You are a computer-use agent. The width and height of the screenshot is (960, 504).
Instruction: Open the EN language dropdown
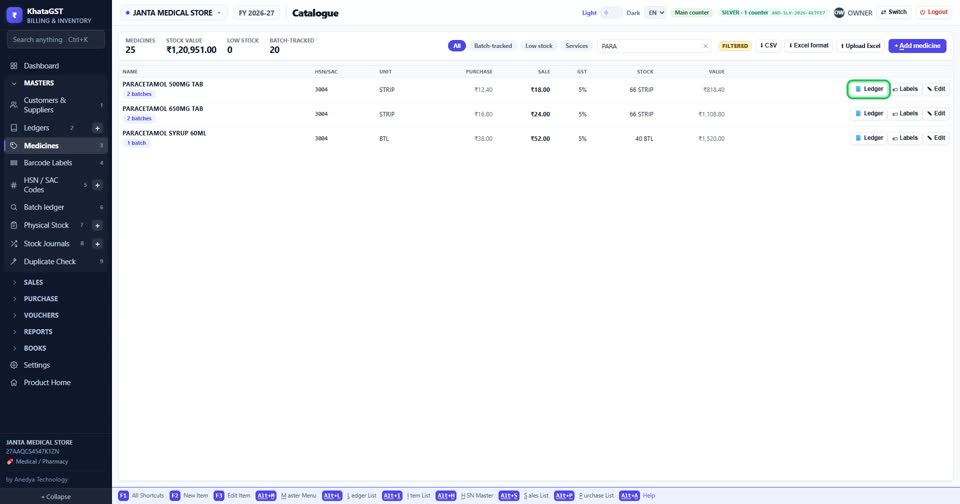point(656,12)
